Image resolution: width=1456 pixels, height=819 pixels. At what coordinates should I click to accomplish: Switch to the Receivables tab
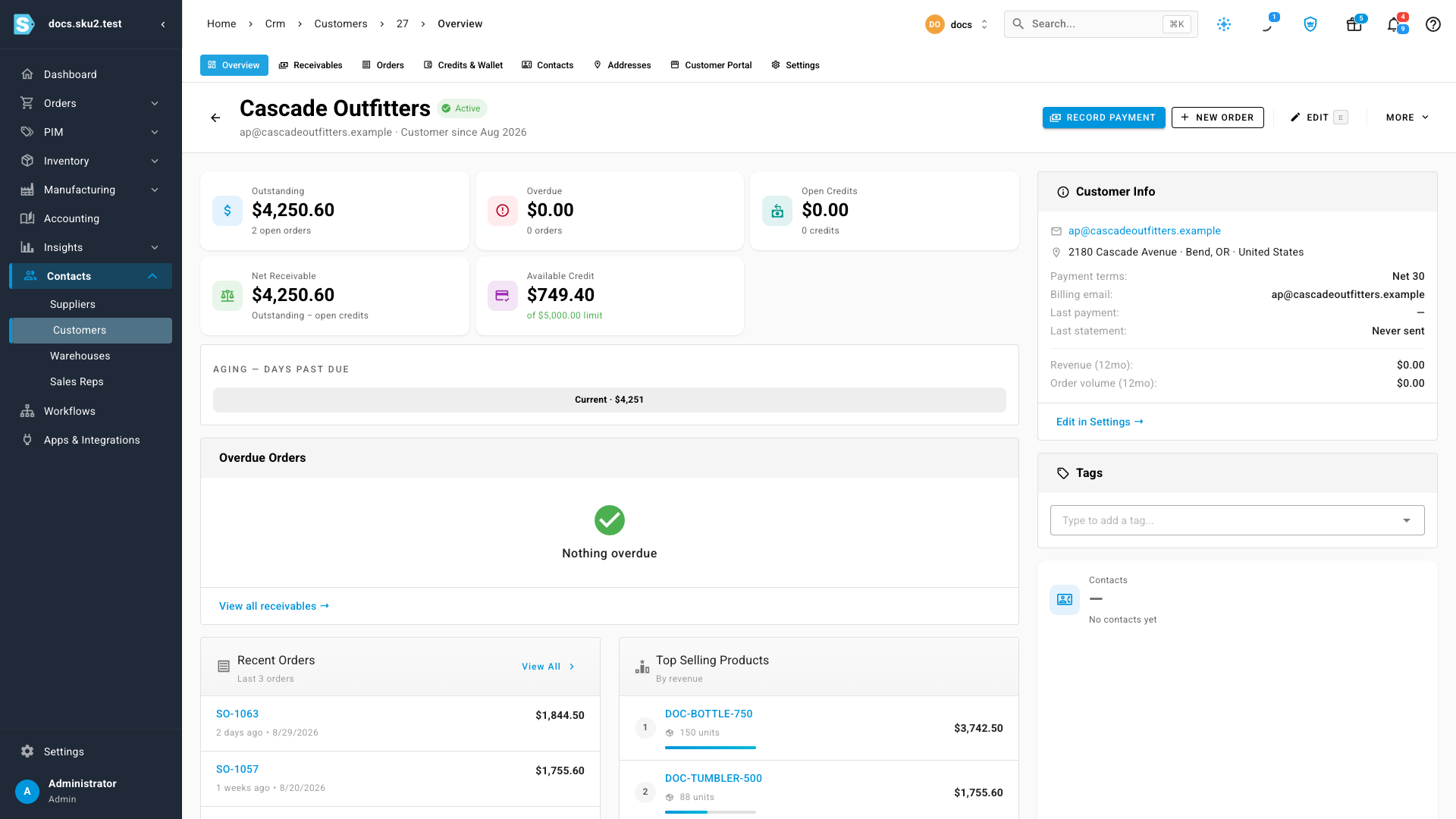click(x=311, y=65)
